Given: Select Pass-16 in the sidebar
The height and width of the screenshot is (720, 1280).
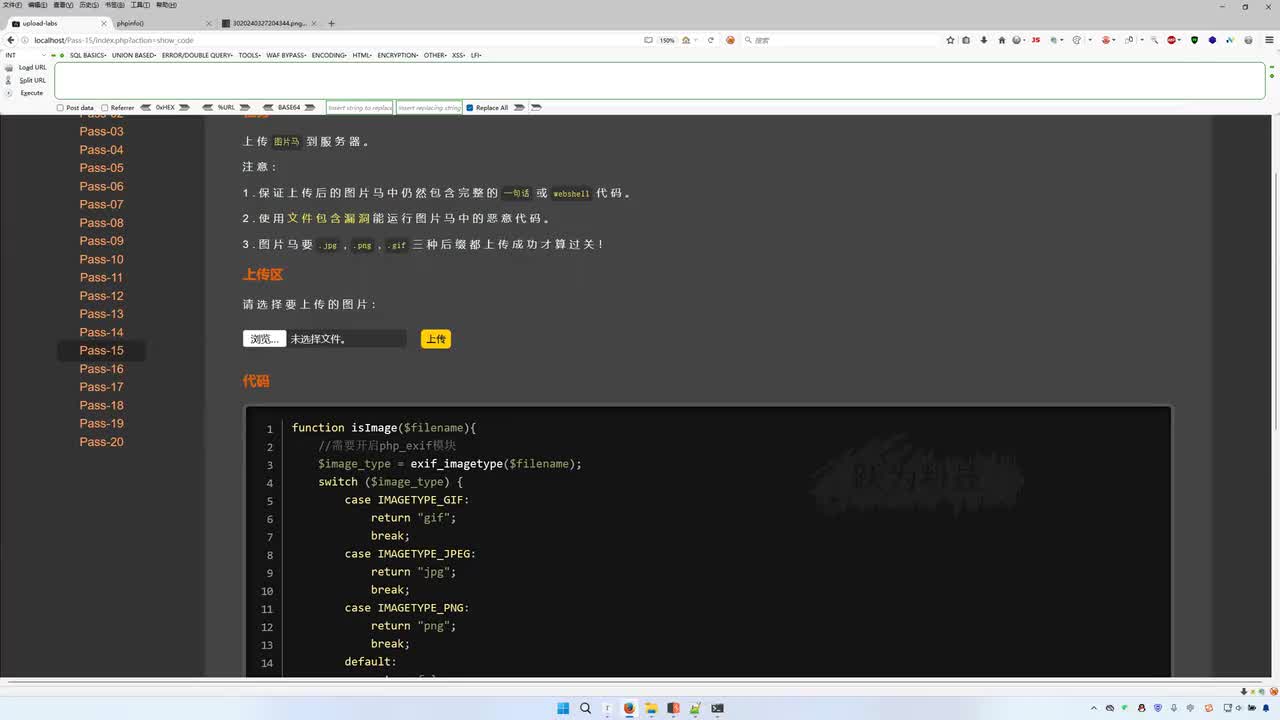Looking at the screenshot, I should point(102,369).
